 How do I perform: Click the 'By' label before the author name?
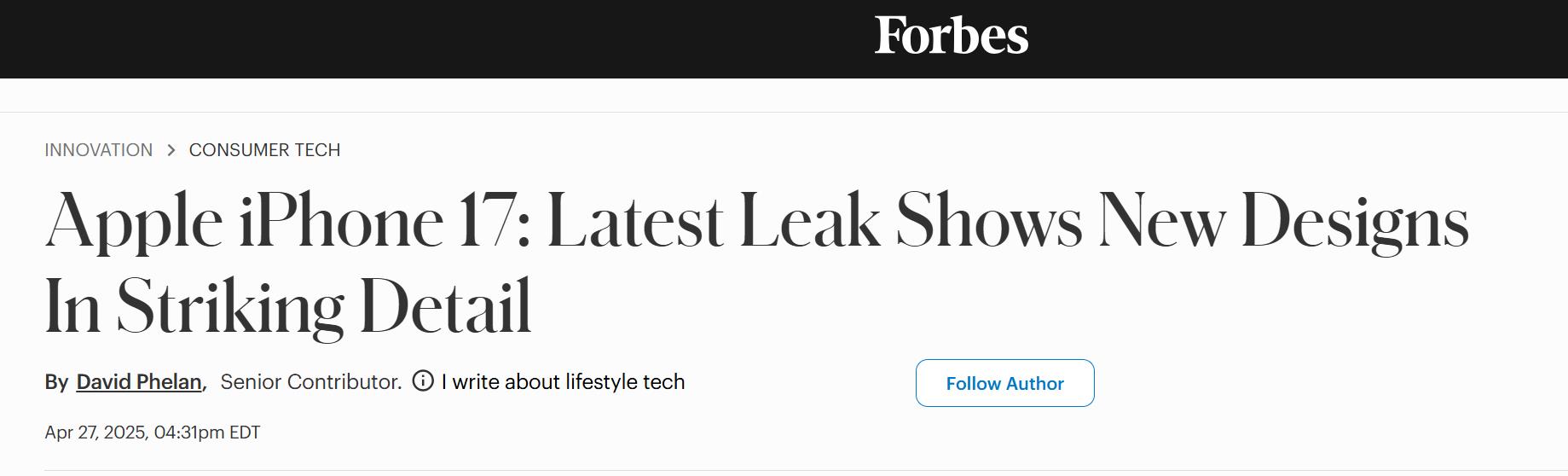tap(56, 382)
